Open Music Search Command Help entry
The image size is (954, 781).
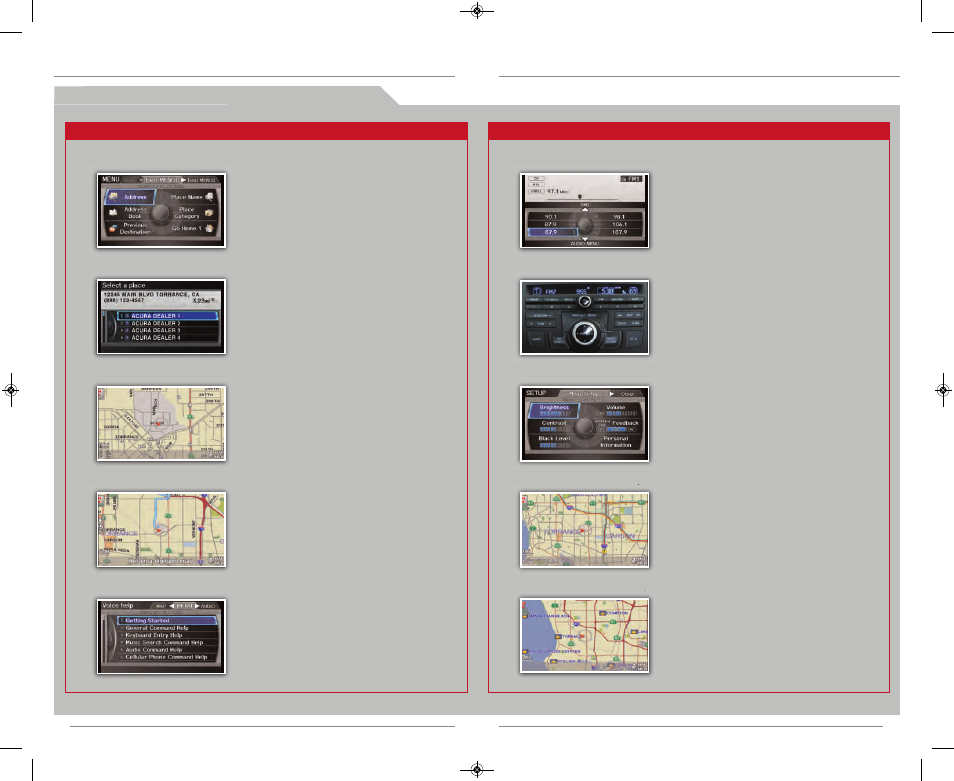(x=167, y=642)
